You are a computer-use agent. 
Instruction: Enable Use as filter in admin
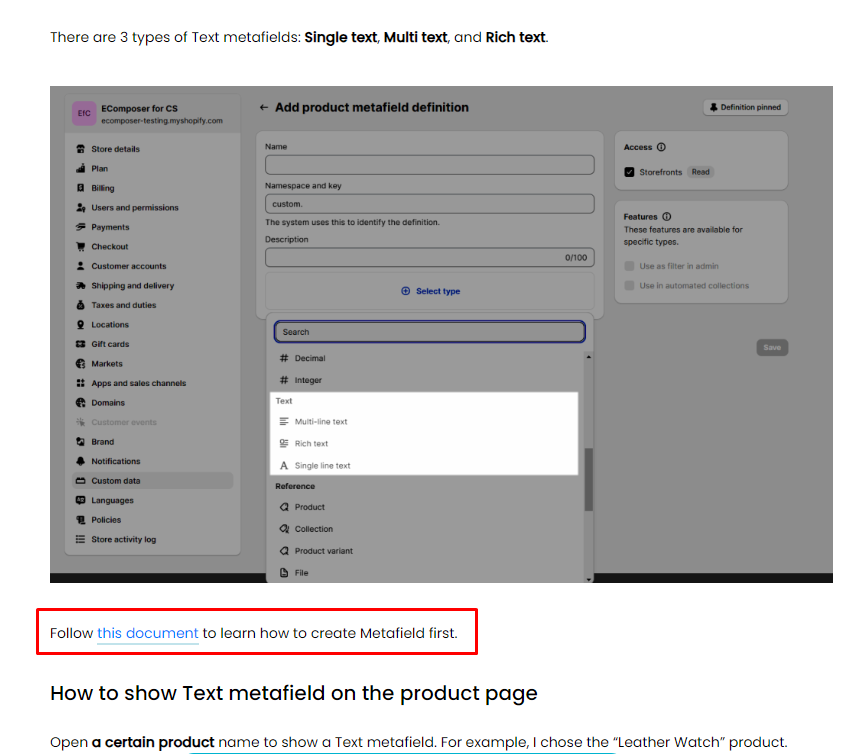(x=629, y=266)
